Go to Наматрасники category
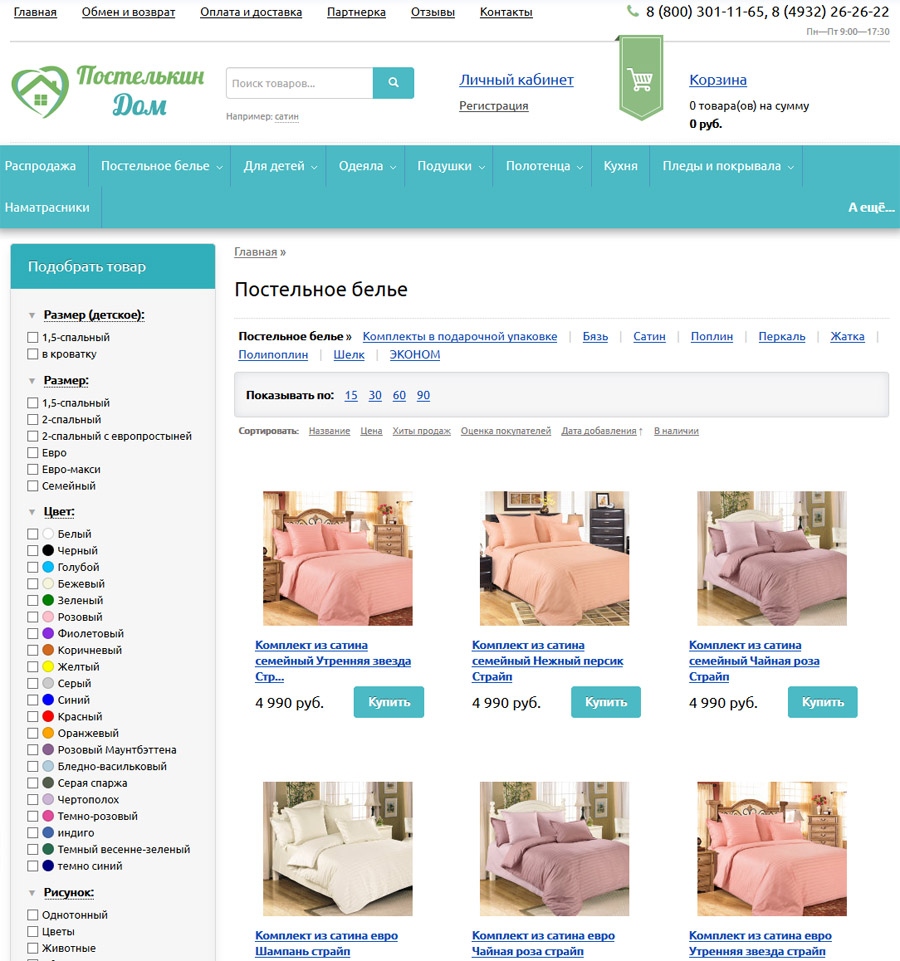Image resolution: width=900 pixels, height=961 pixels. [47, 208]
